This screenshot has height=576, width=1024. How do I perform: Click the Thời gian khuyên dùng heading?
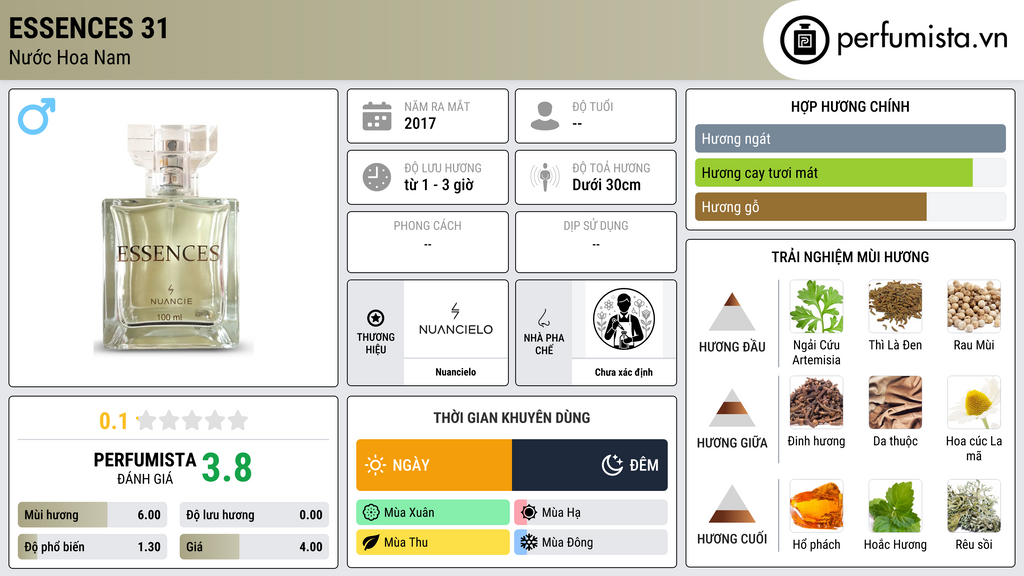coord(512,418)
